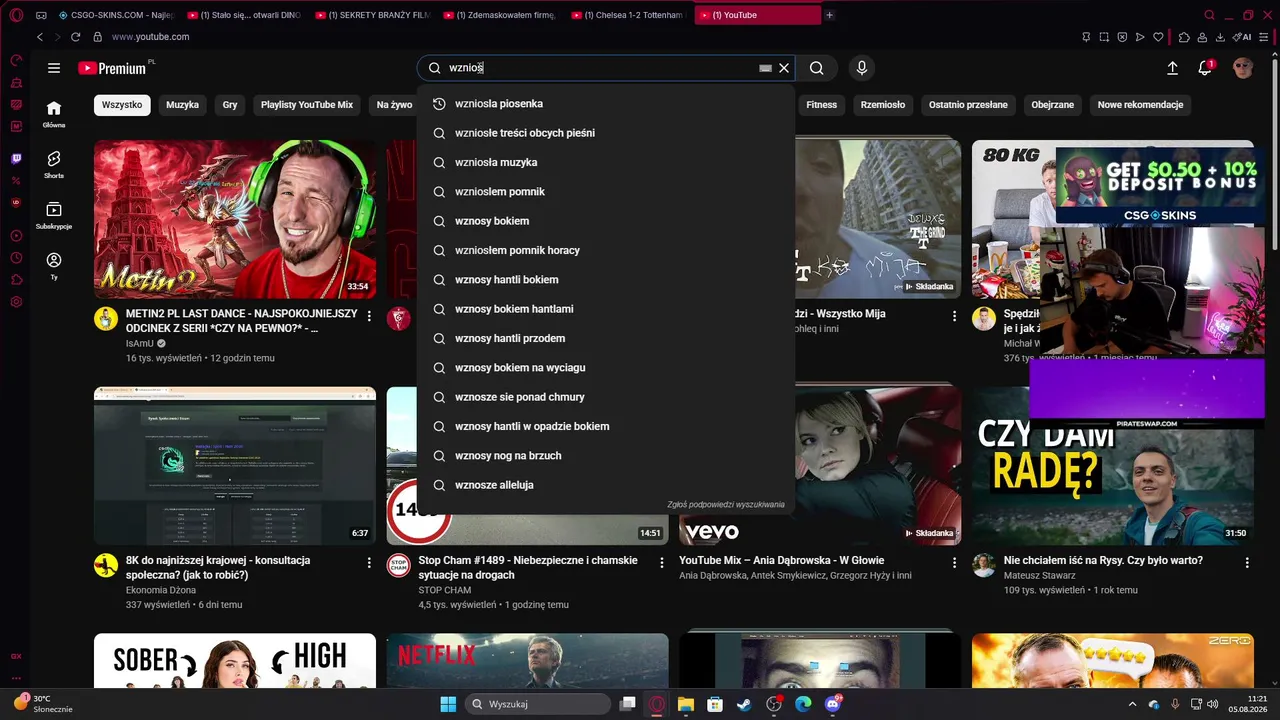Open Shorts in the sidebar
1280x720 pixels.
pos(54,164)
